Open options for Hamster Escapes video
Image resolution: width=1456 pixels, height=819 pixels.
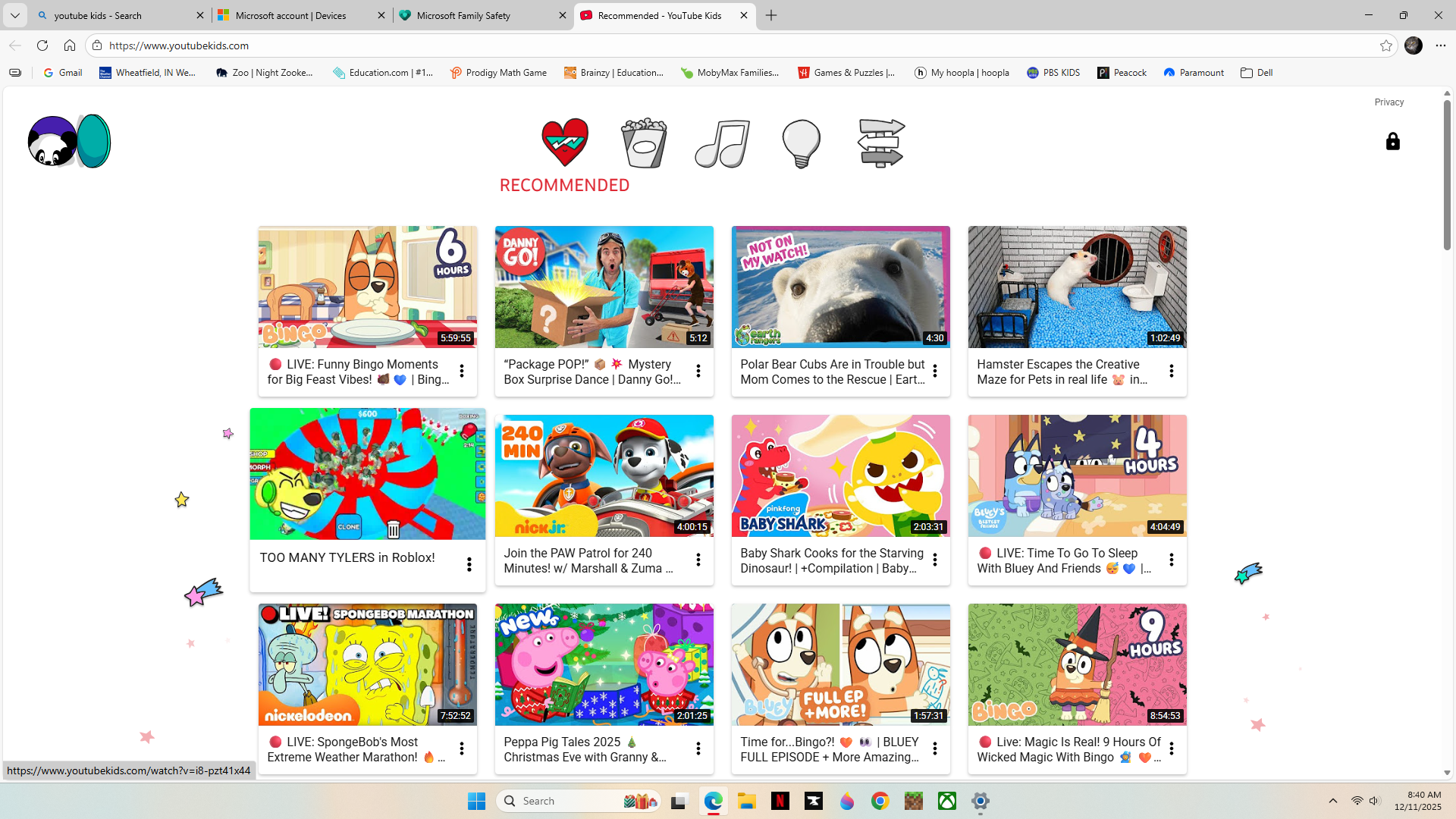coord(1172,371)
